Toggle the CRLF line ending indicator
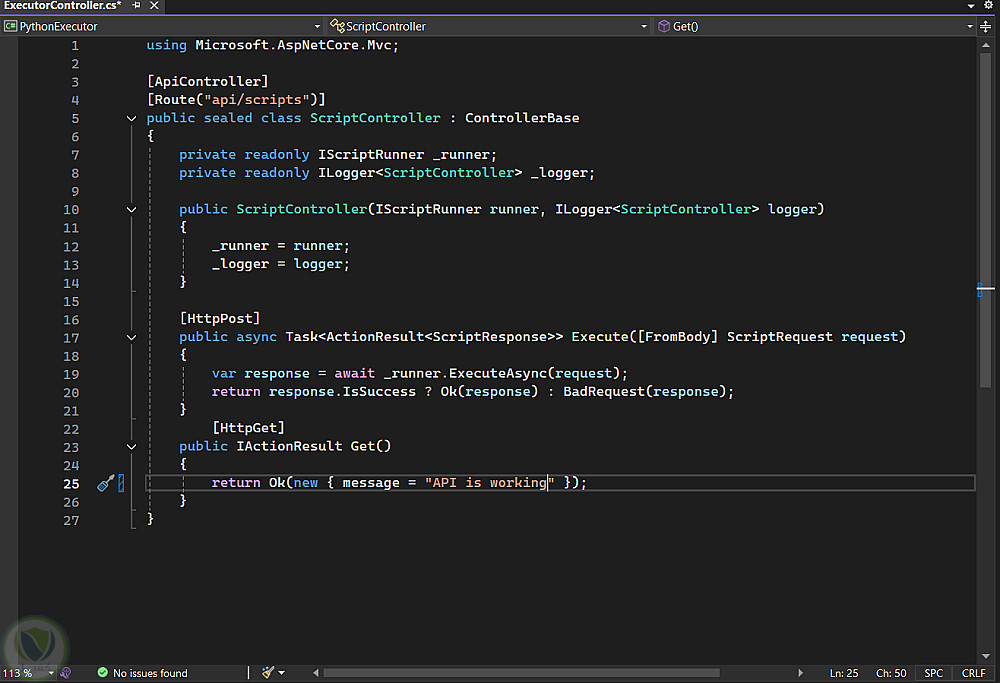The image size is (1000, 683). [973, 673]
